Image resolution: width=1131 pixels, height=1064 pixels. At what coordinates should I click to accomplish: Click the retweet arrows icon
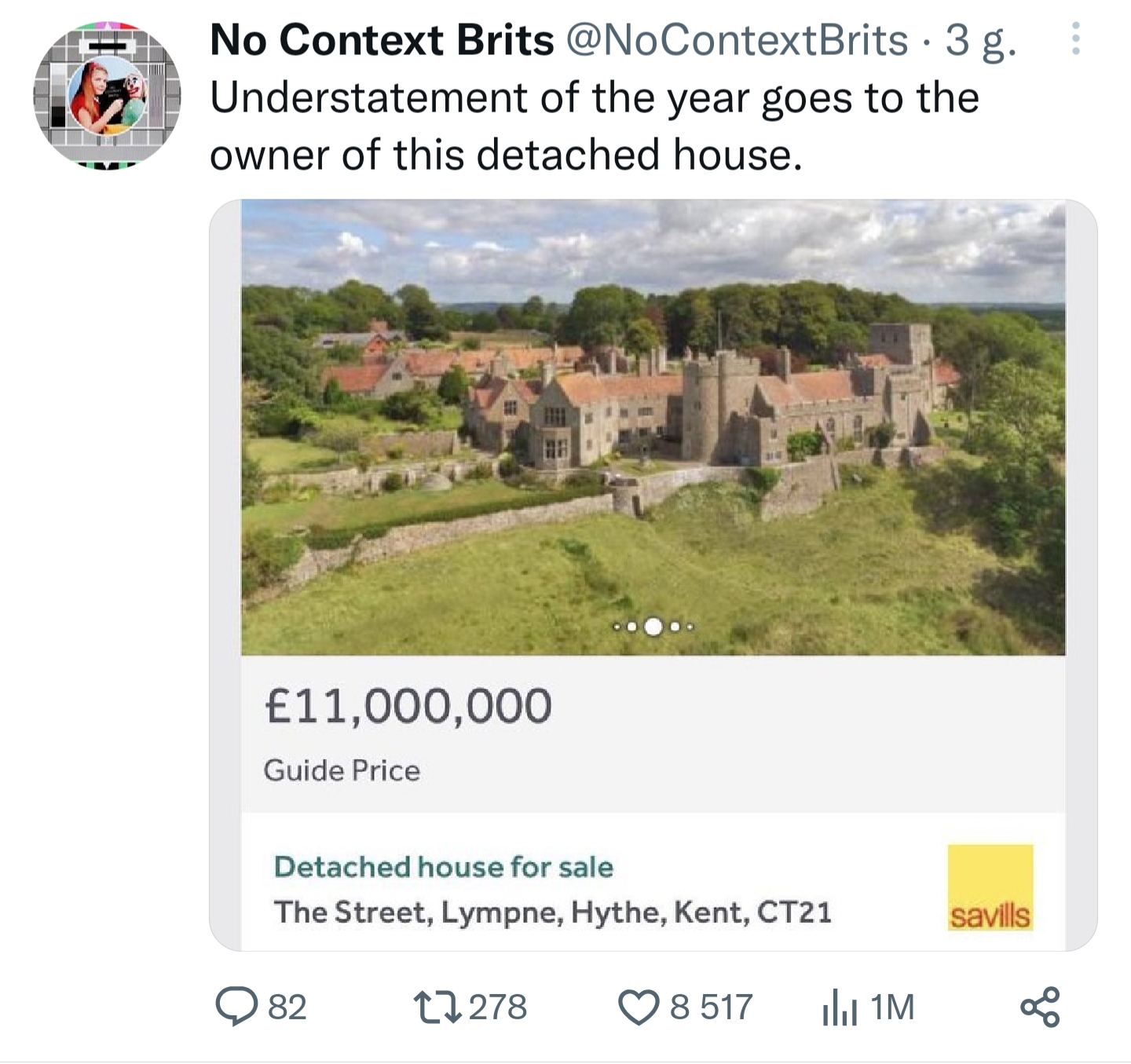tap(436, 1007)
